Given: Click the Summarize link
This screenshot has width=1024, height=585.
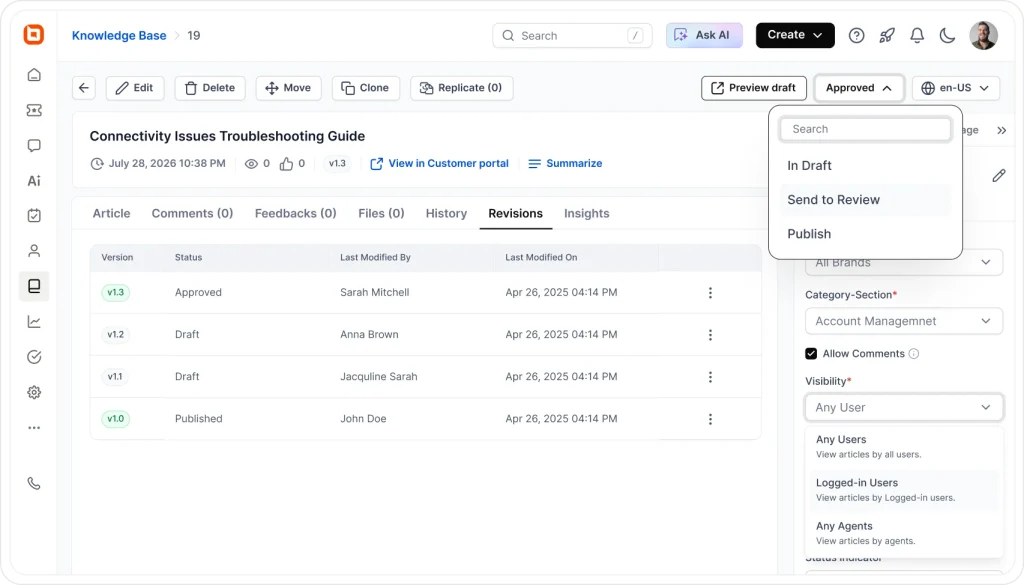Looking at the screenshot, I should 565,164.
